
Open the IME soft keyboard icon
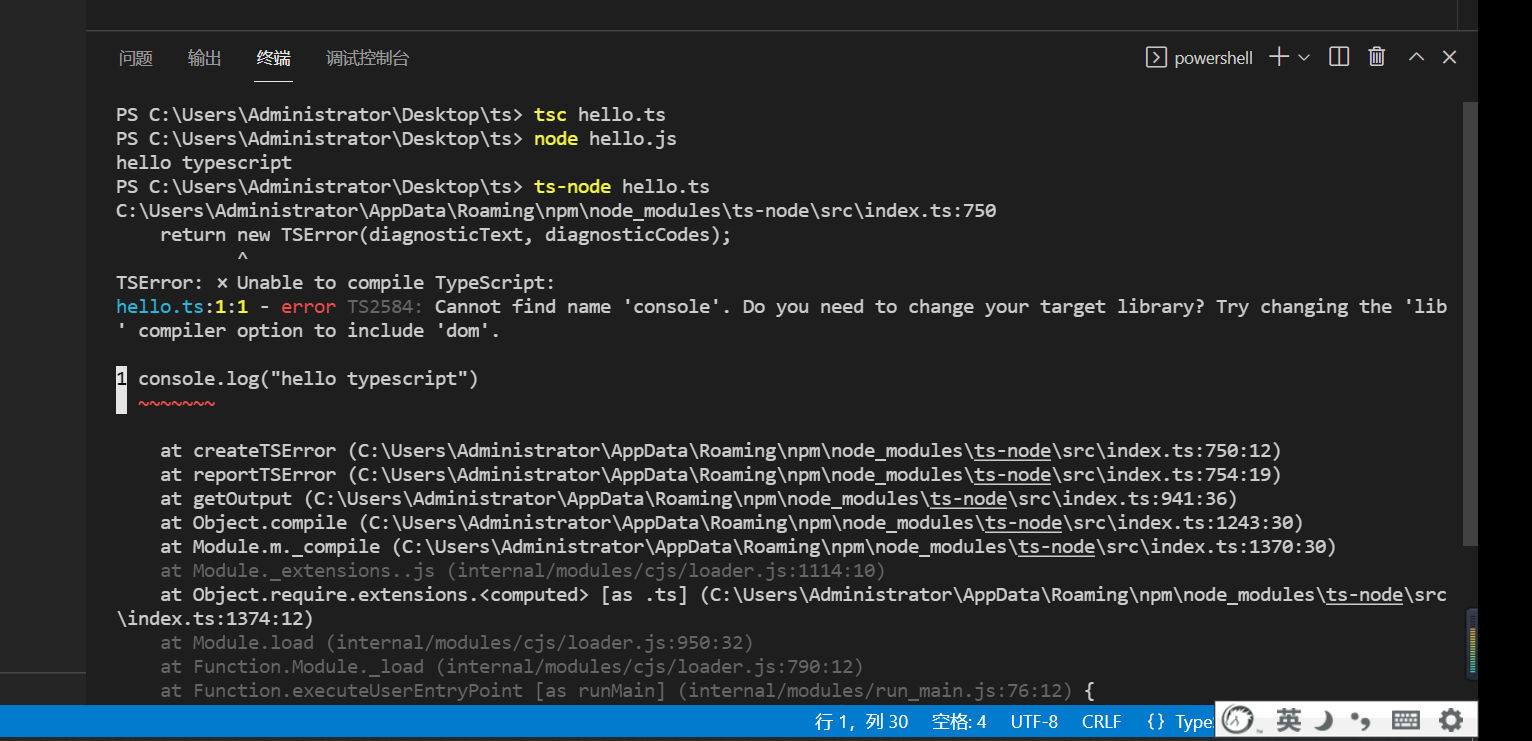pos(1405,719)
